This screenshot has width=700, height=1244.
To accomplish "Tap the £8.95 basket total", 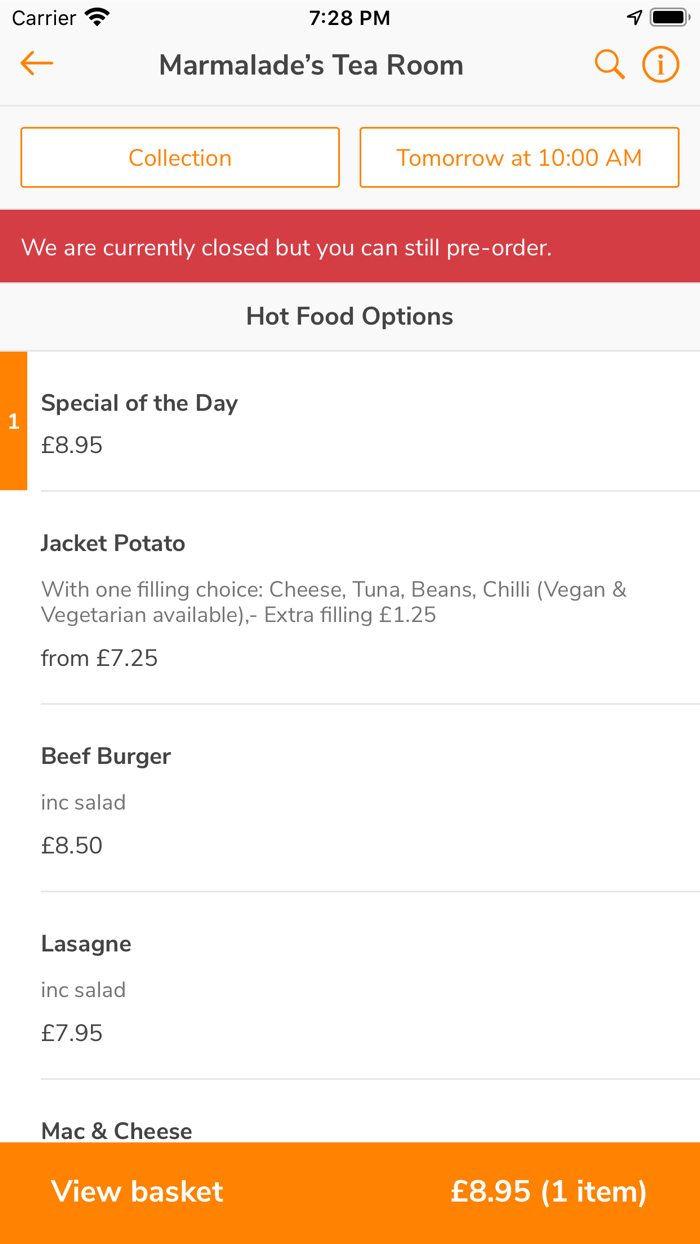I will click(x=548, y=1192).
